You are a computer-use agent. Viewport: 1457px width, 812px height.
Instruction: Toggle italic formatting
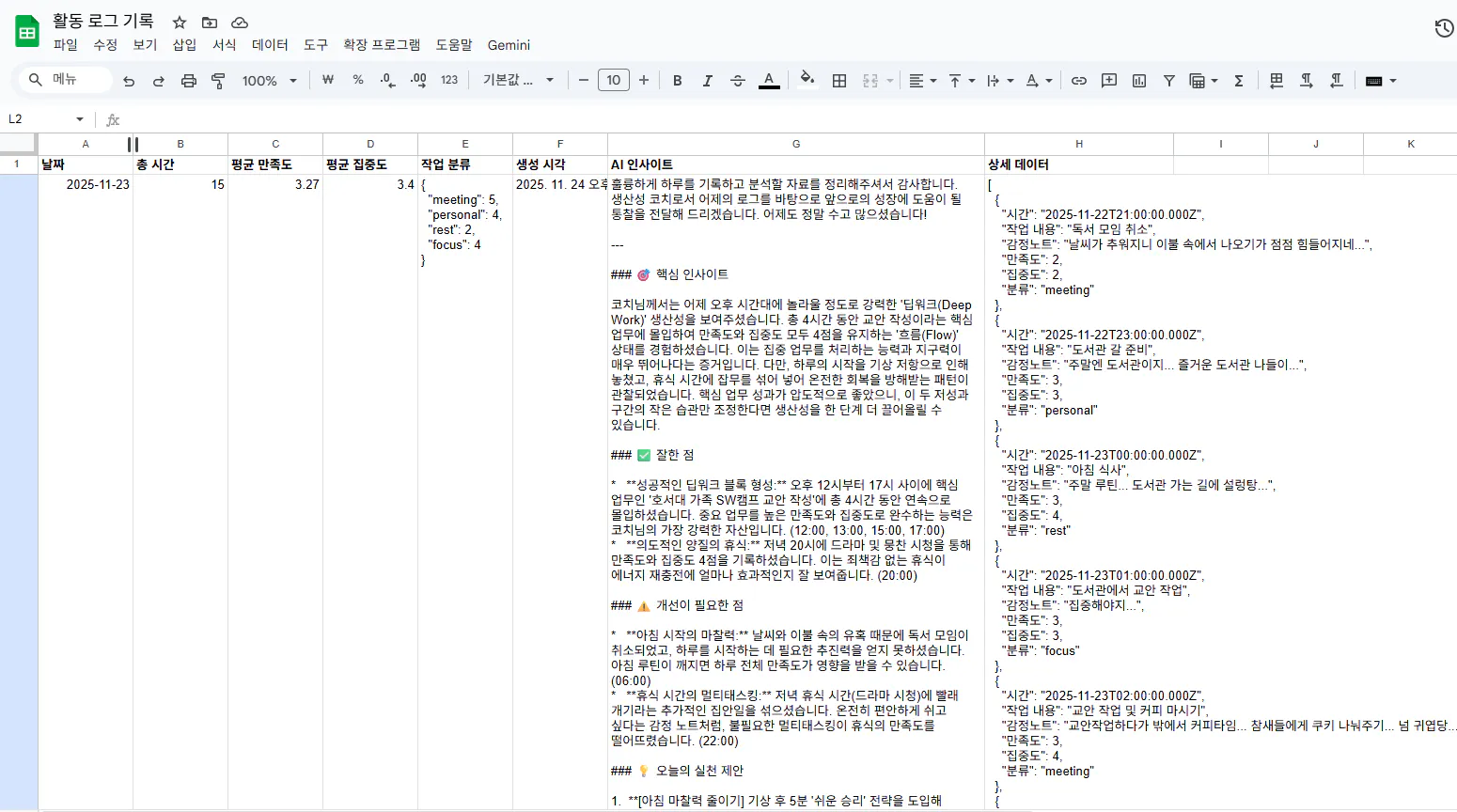[x=707, y=80]
